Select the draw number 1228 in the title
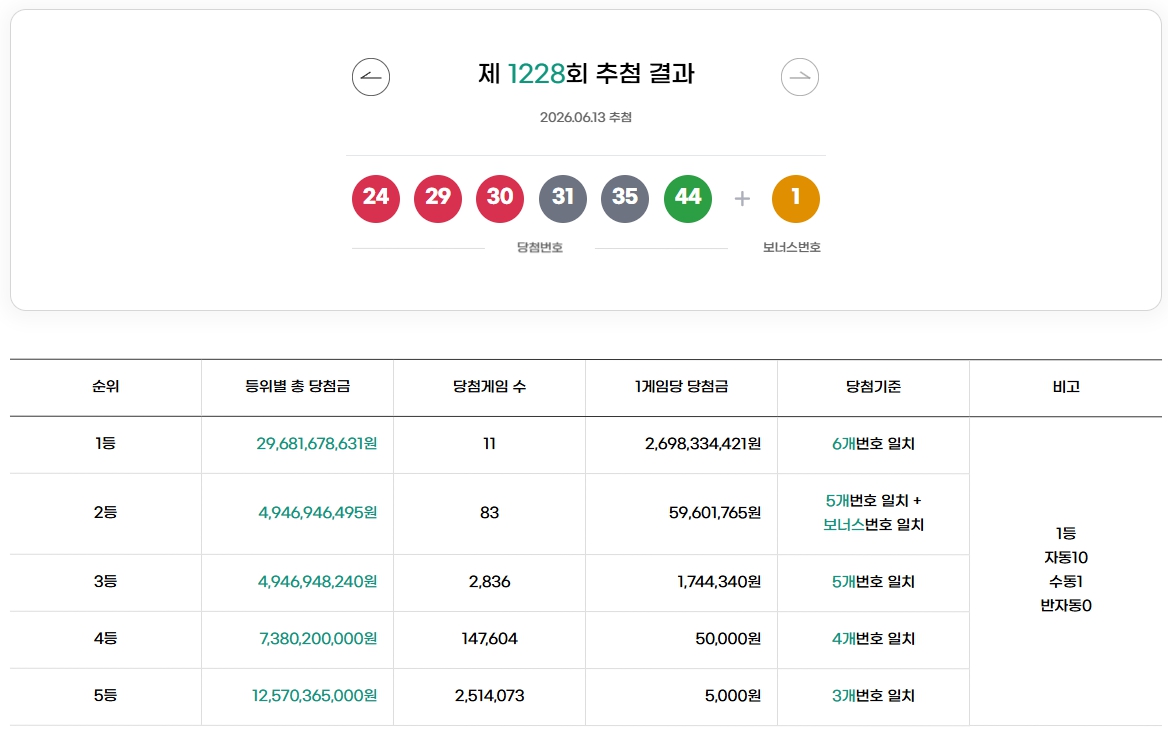Viewport: 1168px width, 732px height. click(536, 74)
